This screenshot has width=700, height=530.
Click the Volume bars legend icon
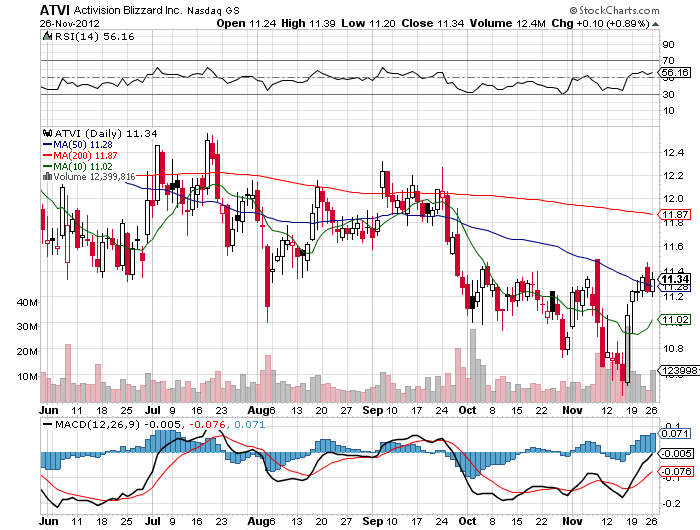(x=47, y=176)
